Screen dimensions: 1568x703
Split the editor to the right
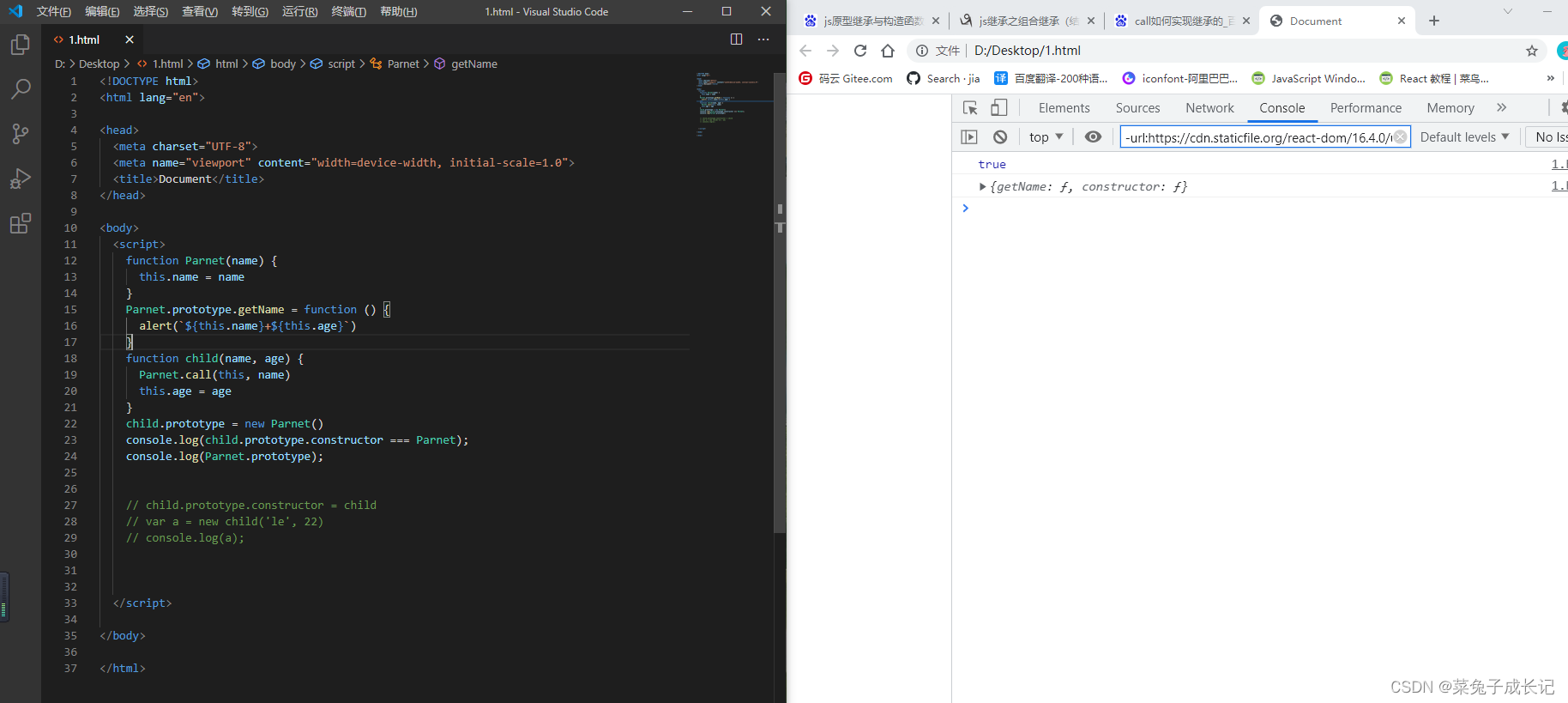pos(736,39)
